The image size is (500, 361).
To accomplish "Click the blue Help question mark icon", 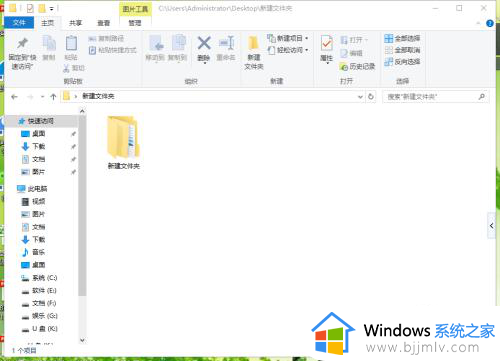I will tap(490, 23).
